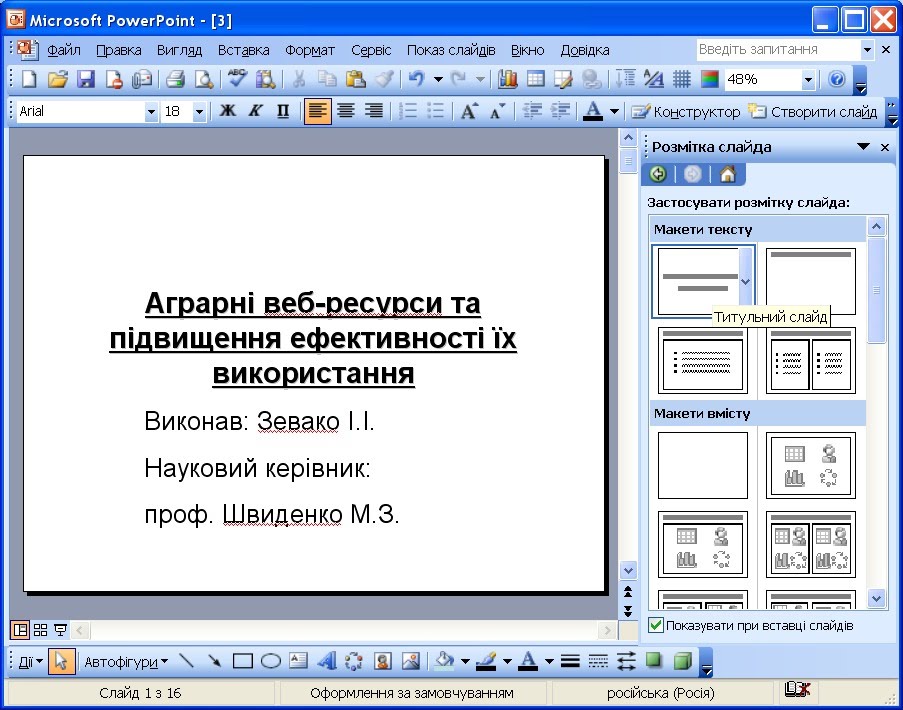Click the Paste clipboard icon

coord(355,79)
